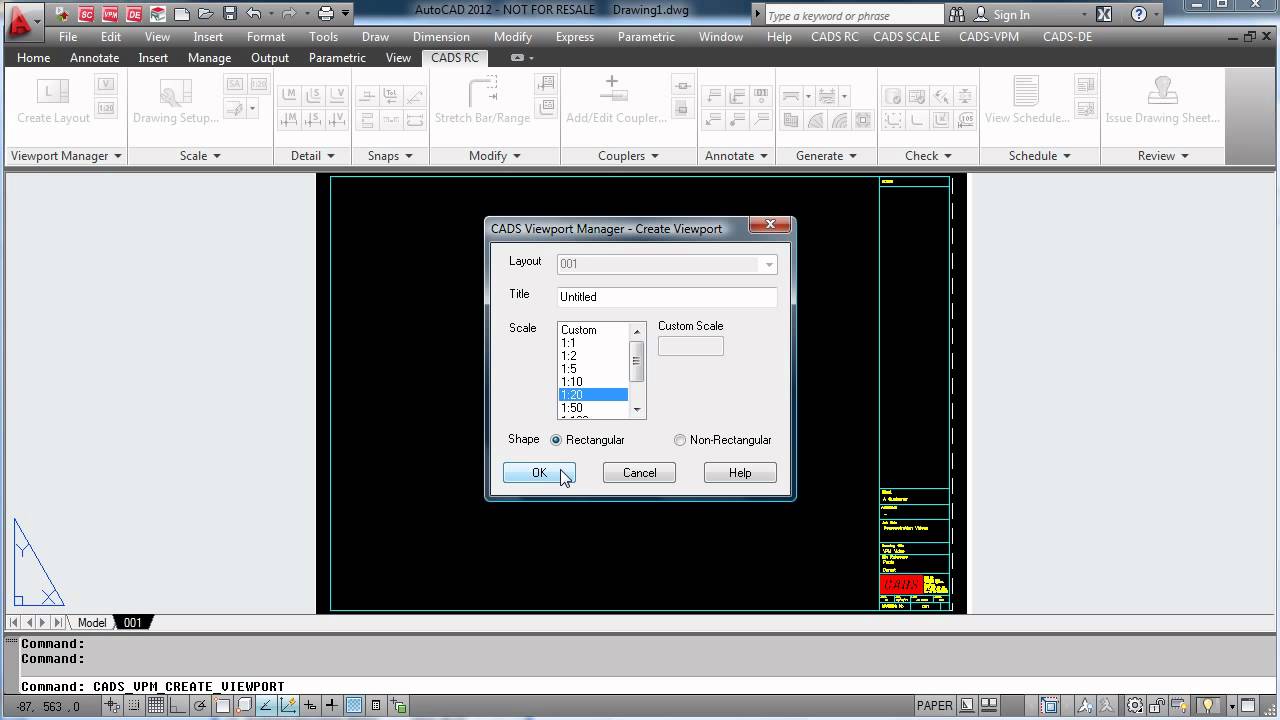Click the Title input field
This screenshot has width=1280, height=720.
(666, 297)
